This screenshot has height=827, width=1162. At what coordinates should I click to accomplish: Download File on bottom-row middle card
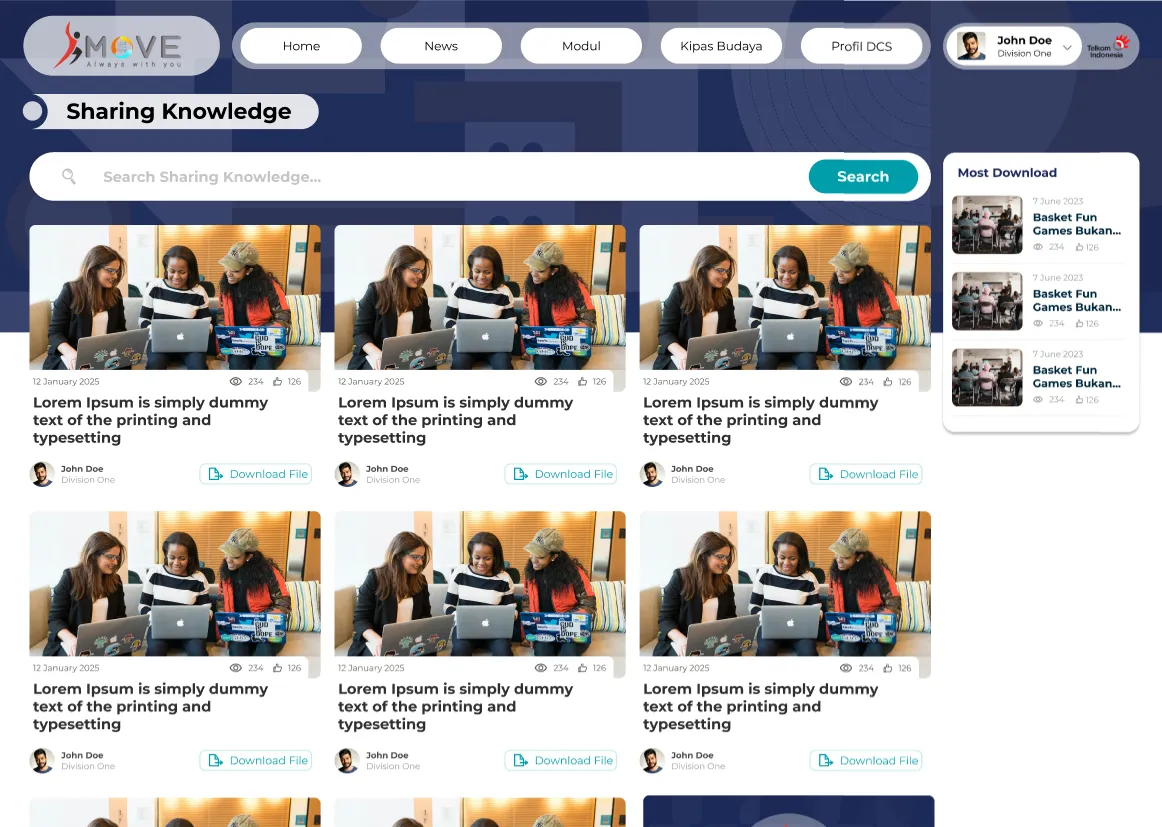561,760
